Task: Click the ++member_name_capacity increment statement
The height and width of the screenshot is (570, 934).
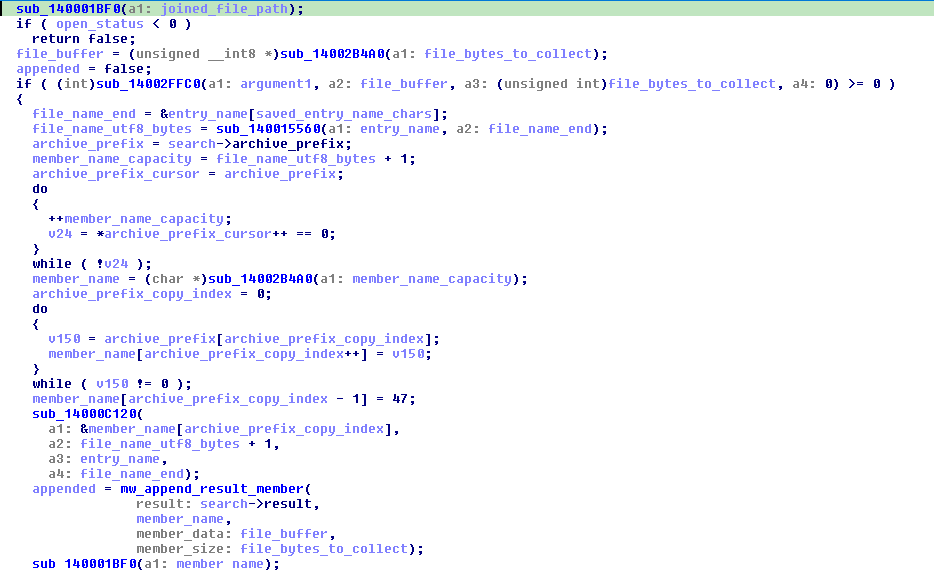Action: coord(139,219)
